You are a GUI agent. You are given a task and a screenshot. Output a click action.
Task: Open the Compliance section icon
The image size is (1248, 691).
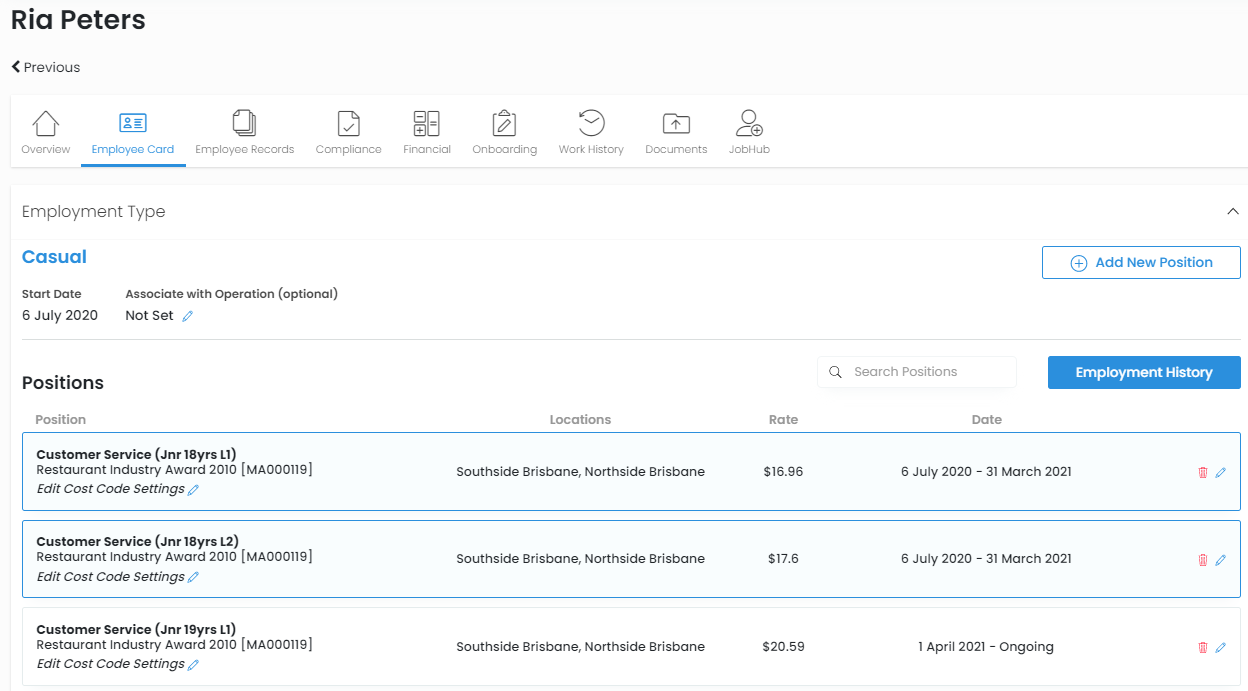(348, 124)
